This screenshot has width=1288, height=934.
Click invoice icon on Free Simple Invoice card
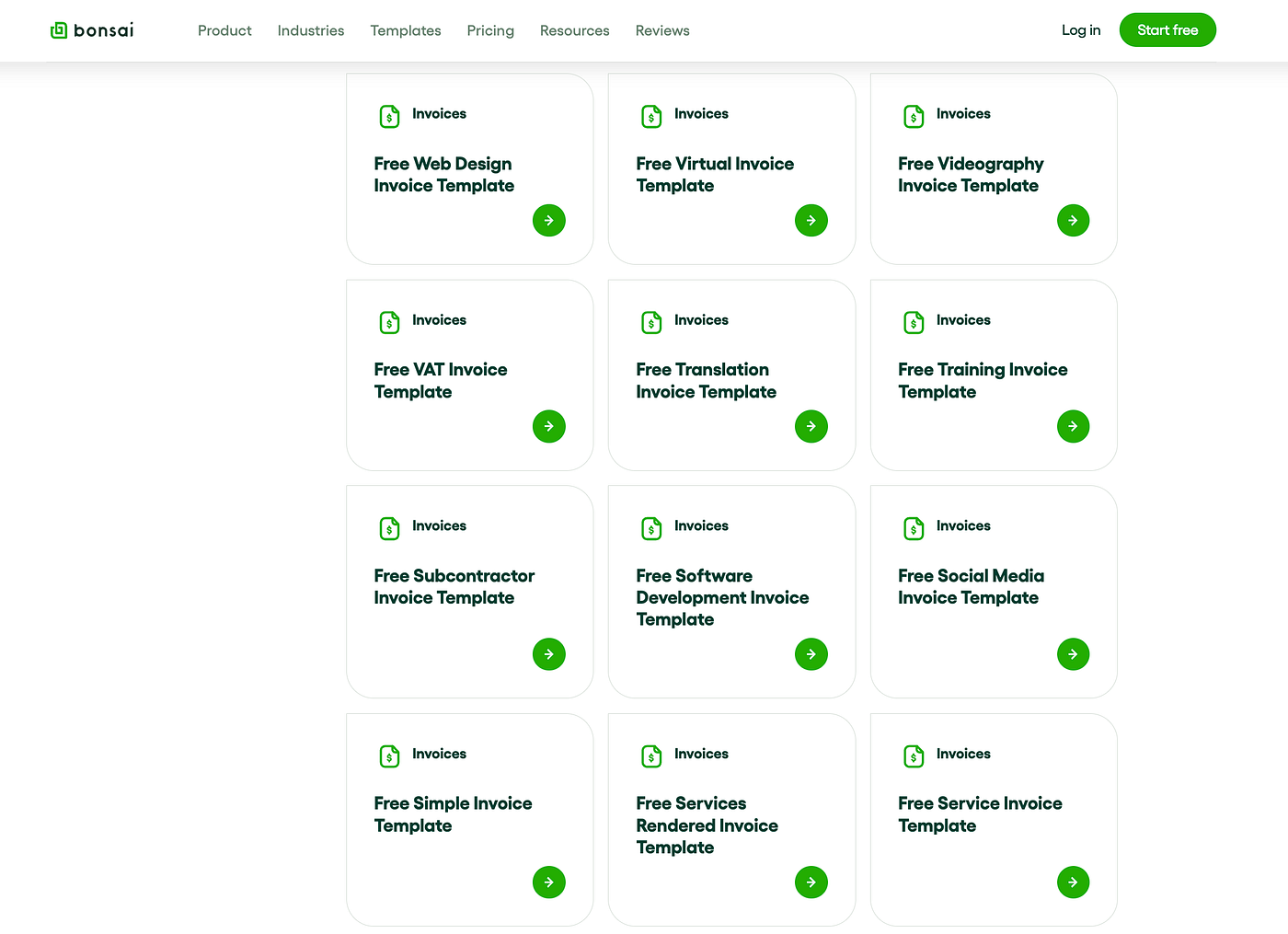tap(390, 756)
